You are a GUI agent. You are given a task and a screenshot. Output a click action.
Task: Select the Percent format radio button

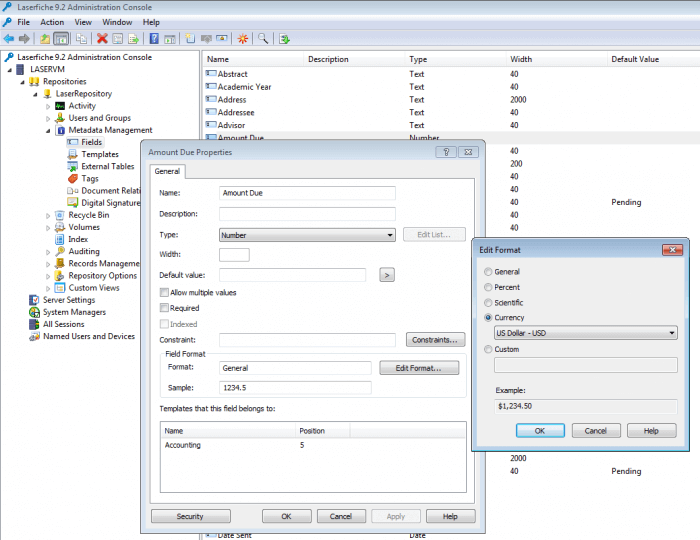coord(488,287)
